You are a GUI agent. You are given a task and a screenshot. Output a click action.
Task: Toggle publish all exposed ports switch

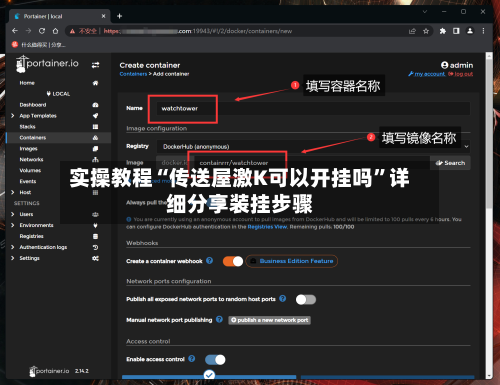306,299
